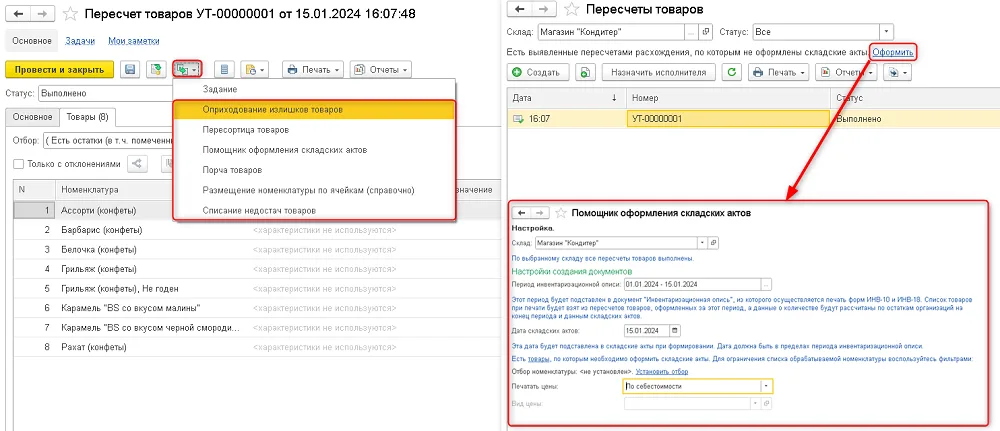1000x431 pixels.
Task: Select the УТ-00000001 number cell
Action: point(728,119)
